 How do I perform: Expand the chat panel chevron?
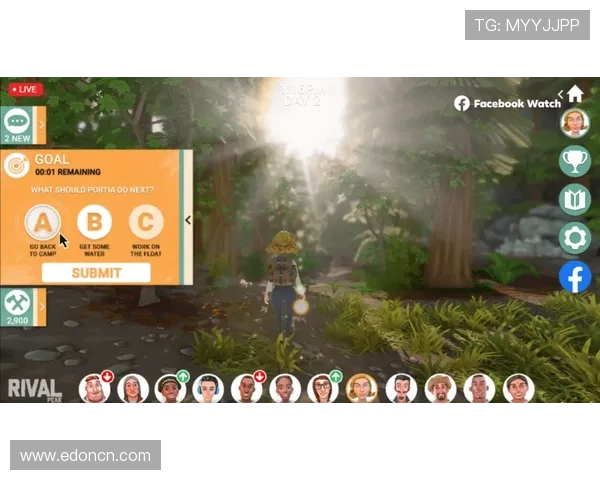coord(41,125)
